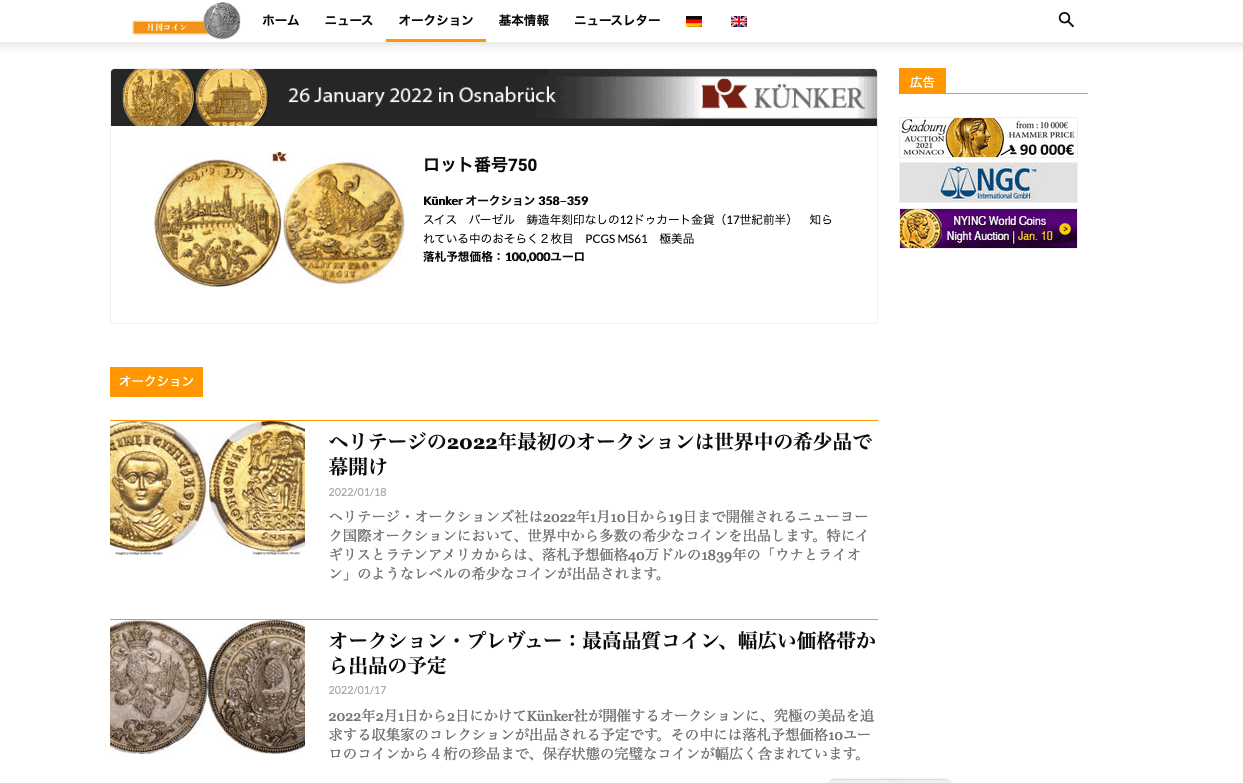This screenshot has width=1243, height=783.
Task: Click Roman gold coin article thumbnail
Action: [x=207, y=489]
